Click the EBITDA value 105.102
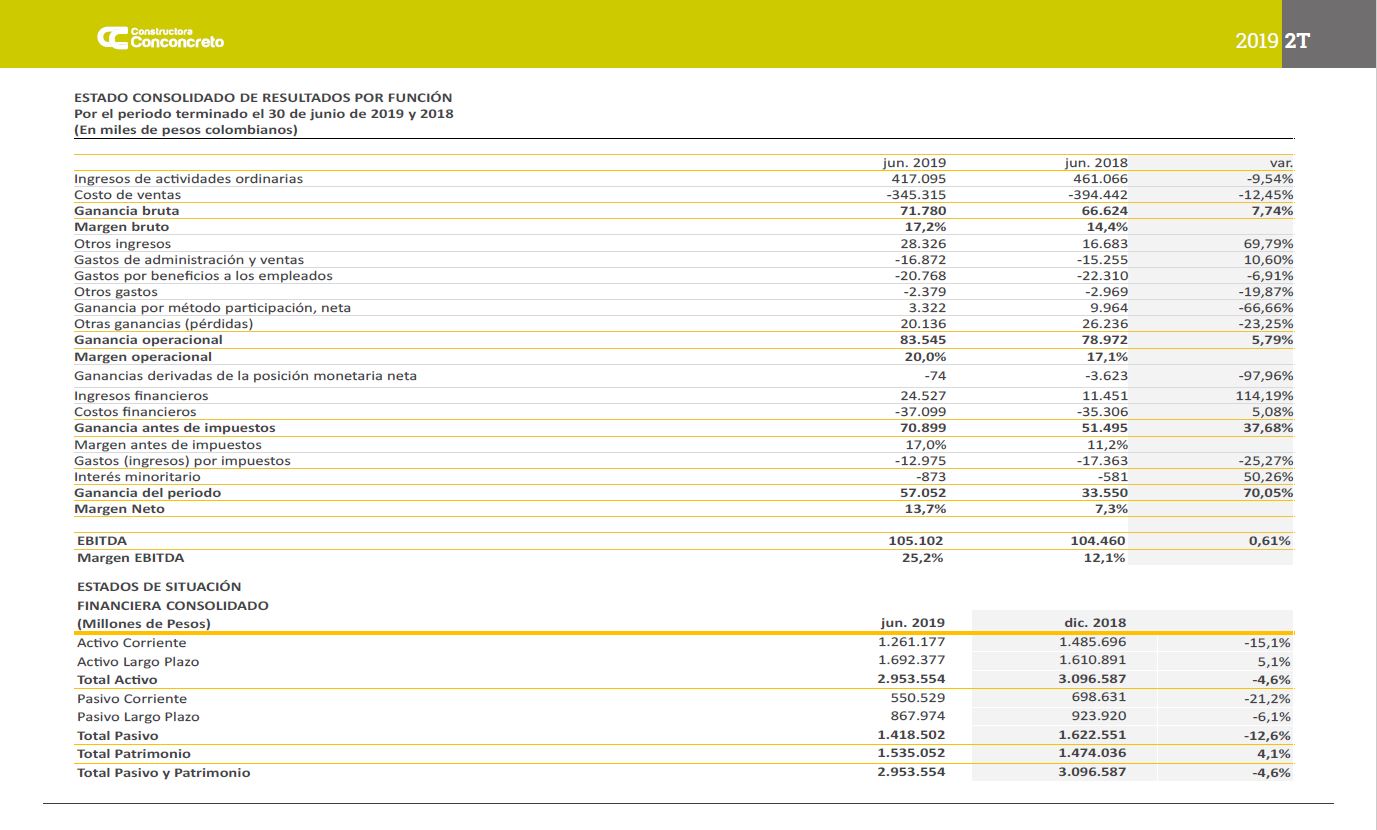This screenshot has width=1377, height=830. pyautogui.click(x=917, y=541)
